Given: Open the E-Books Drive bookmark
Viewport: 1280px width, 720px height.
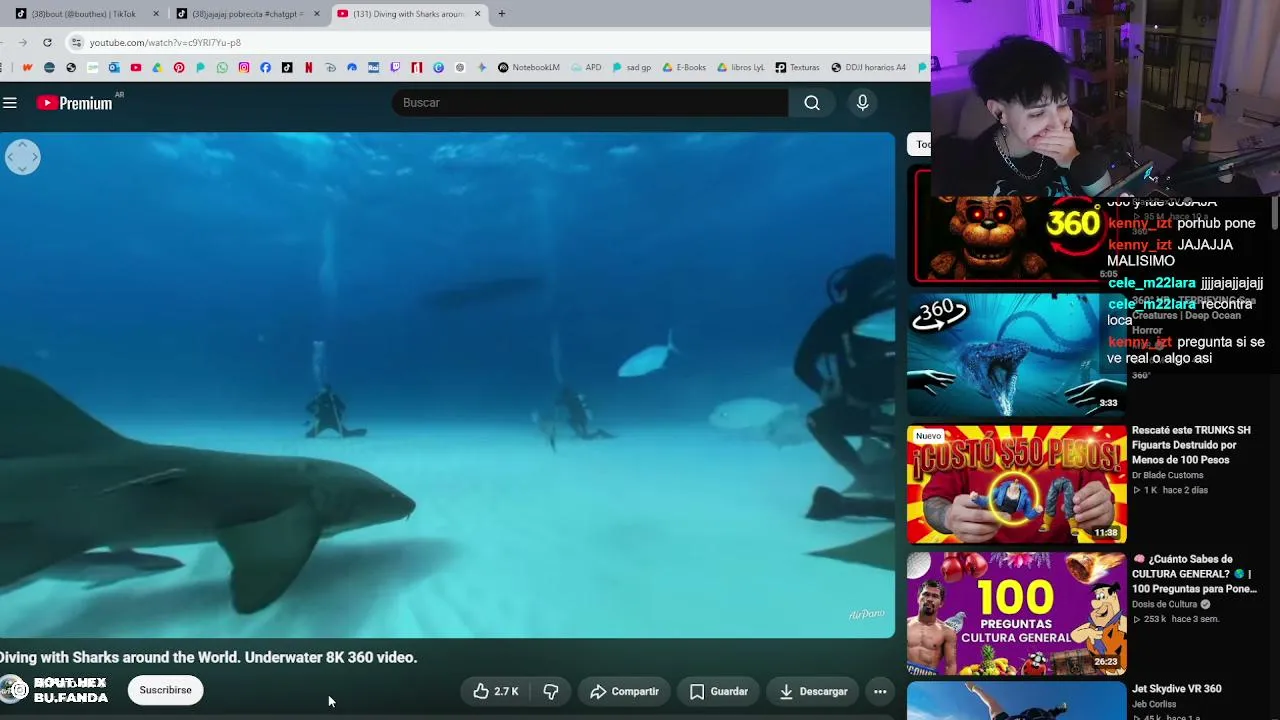Looking at the screenshot, I should [x=684, y=68].
